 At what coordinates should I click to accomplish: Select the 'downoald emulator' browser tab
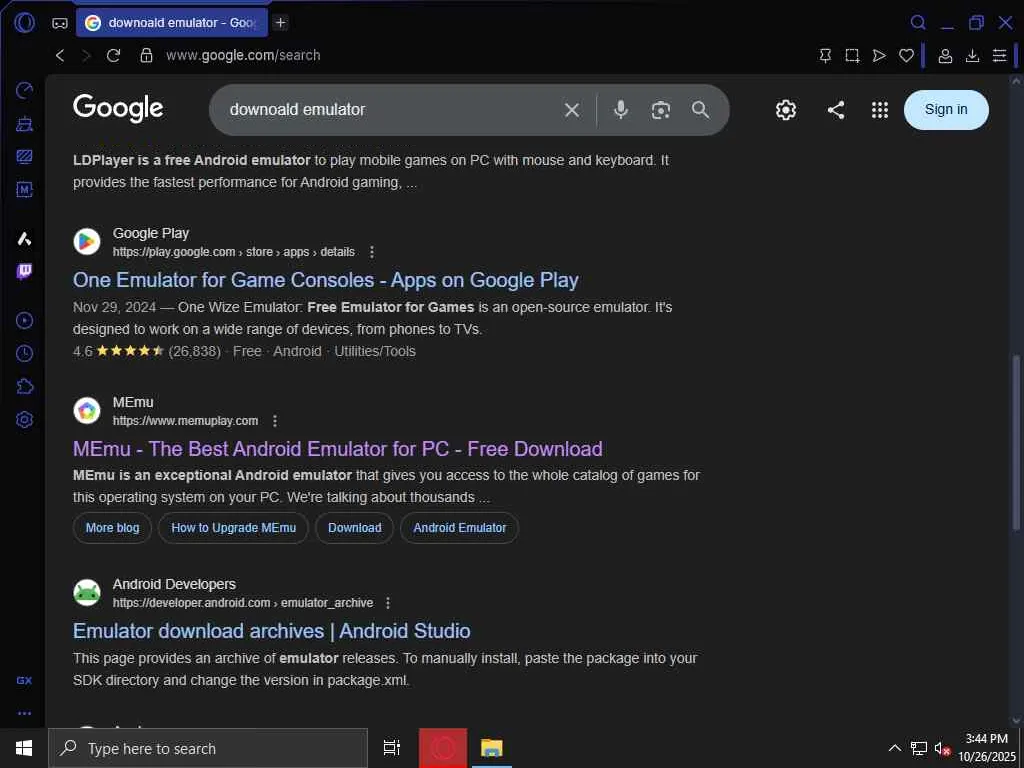coord(172,22)
